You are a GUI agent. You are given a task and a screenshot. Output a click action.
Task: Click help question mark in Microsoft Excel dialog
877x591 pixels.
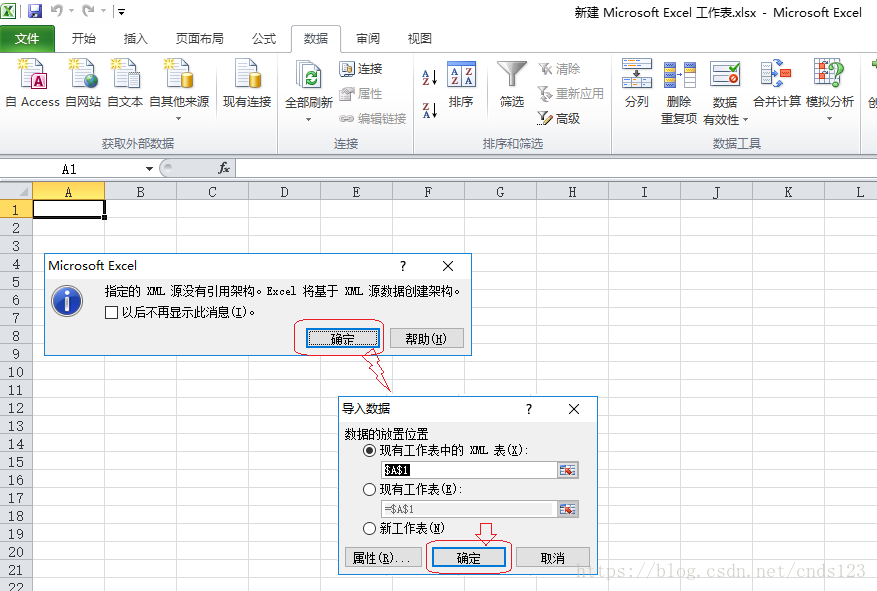403,266
